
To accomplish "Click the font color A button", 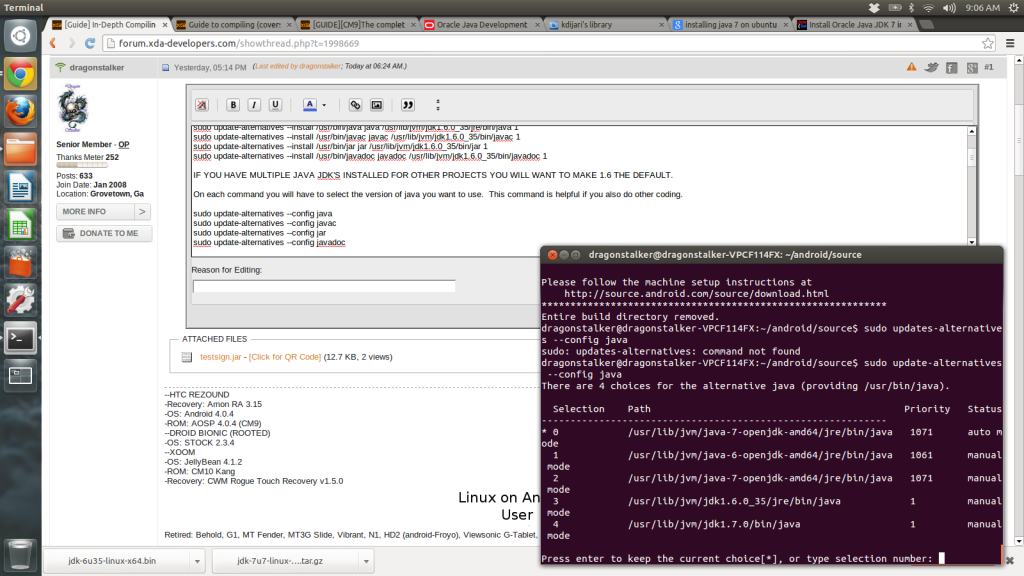I will [x=310, y=105].
